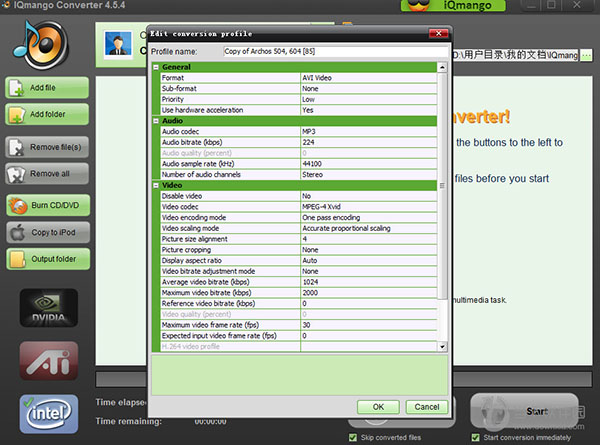Close the Edit conversion profile dialog
The width and height of the screenshot is (600, 445).
pos(439,34)
